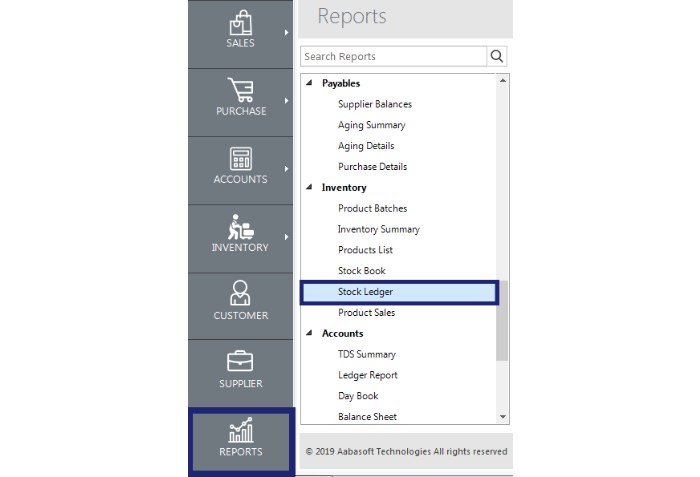Expand the Sales submenu arrow

pos(286,33)
